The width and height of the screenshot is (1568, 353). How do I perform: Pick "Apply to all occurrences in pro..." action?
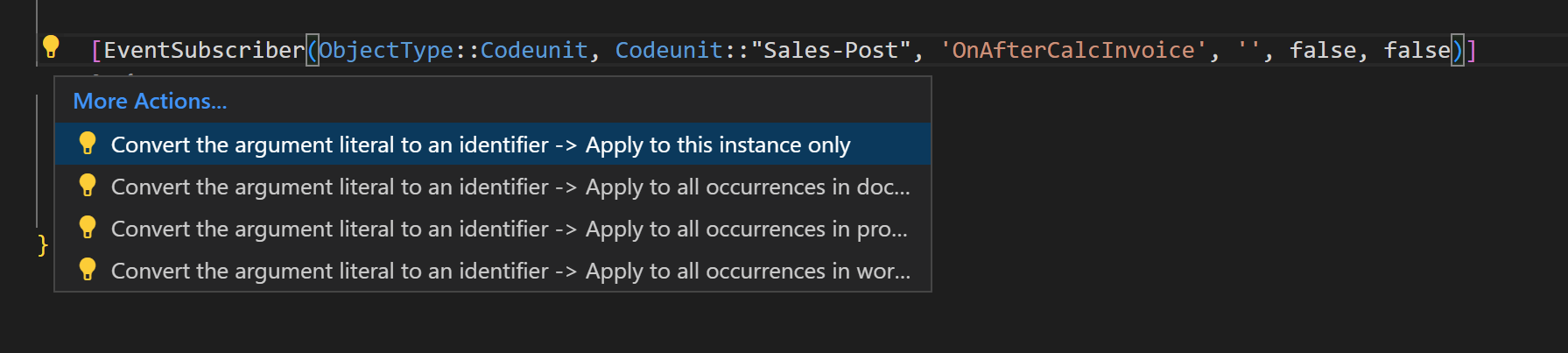[510, 229]
